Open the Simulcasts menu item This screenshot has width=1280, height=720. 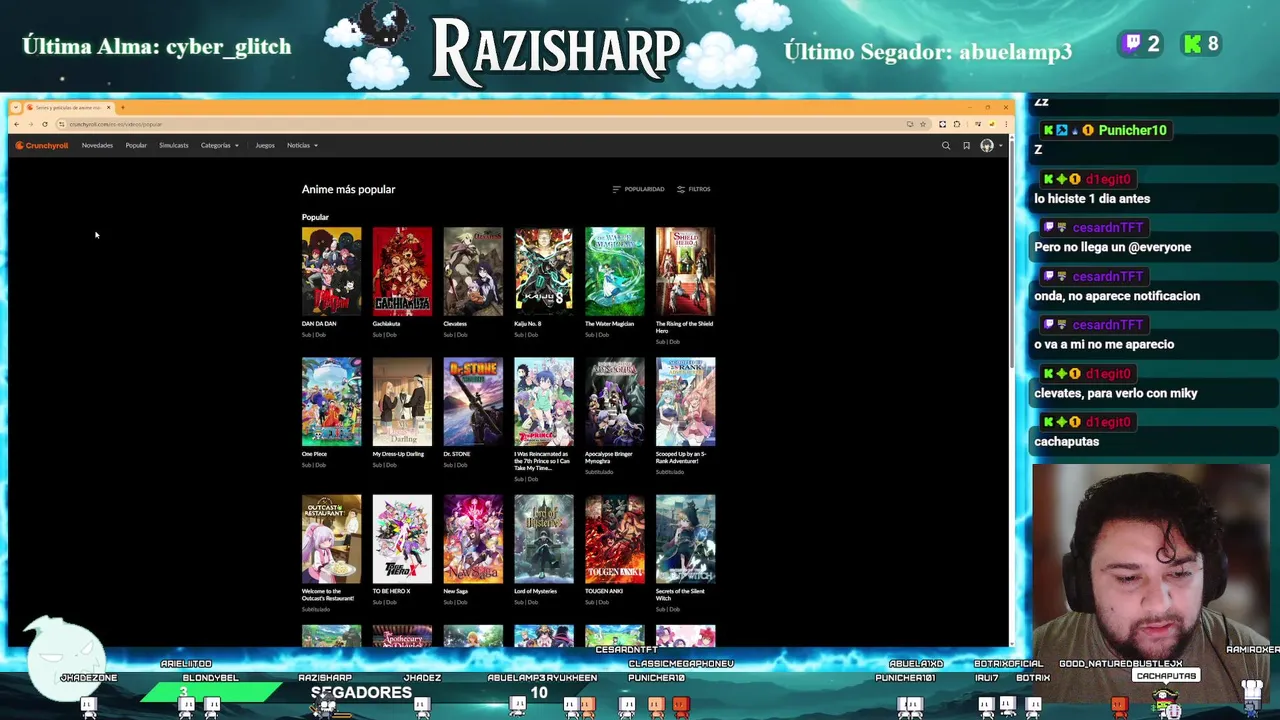[x=173, y=146]
